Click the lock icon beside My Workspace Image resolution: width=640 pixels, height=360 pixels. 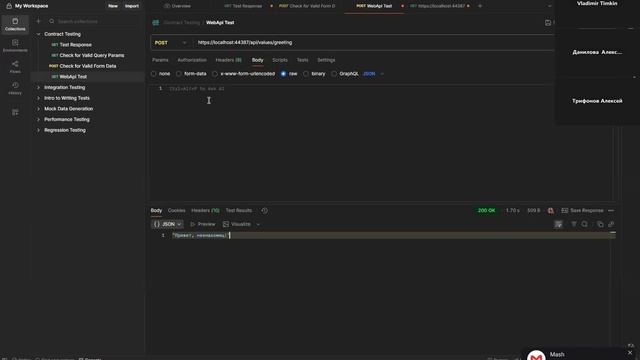point(9,6)
